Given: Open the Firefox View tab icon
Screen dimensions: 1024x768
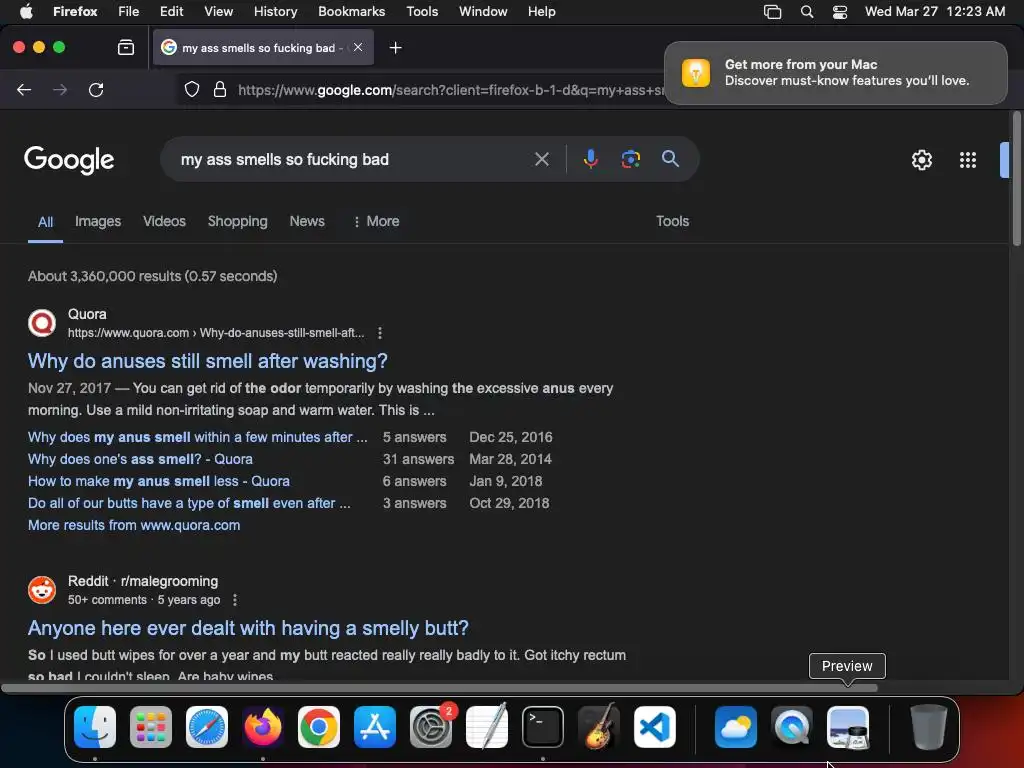Looking at the screenshot, I should pos(126,47).
